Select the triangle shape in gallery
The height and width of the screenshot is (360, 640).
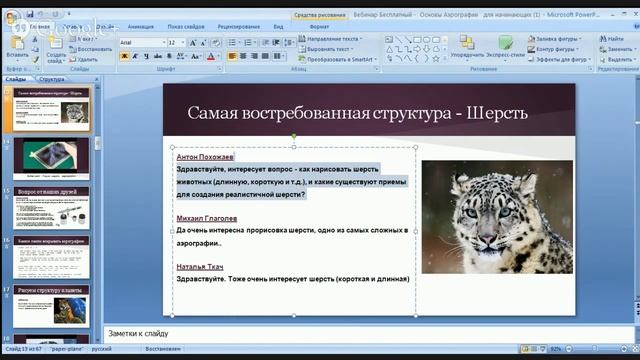coord(389,49)
